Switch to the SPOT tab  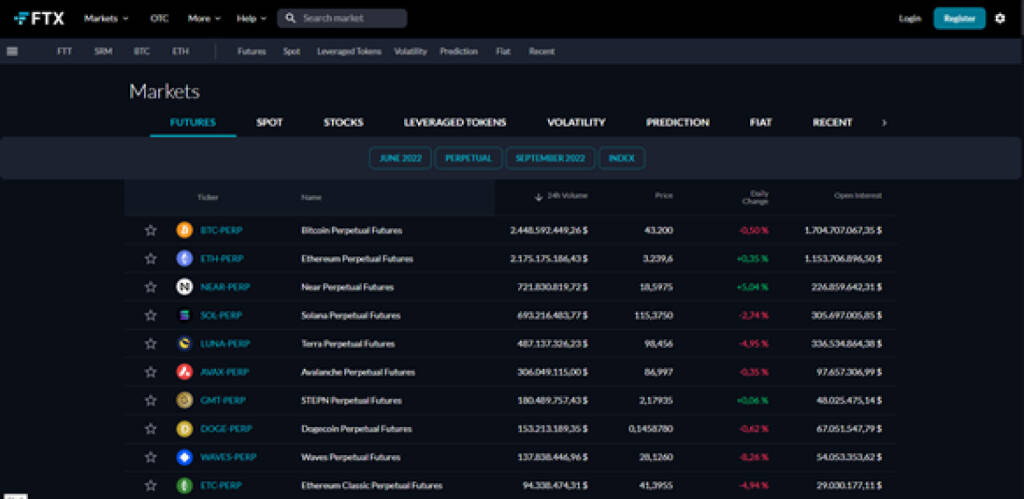click(x=269, y=122)
